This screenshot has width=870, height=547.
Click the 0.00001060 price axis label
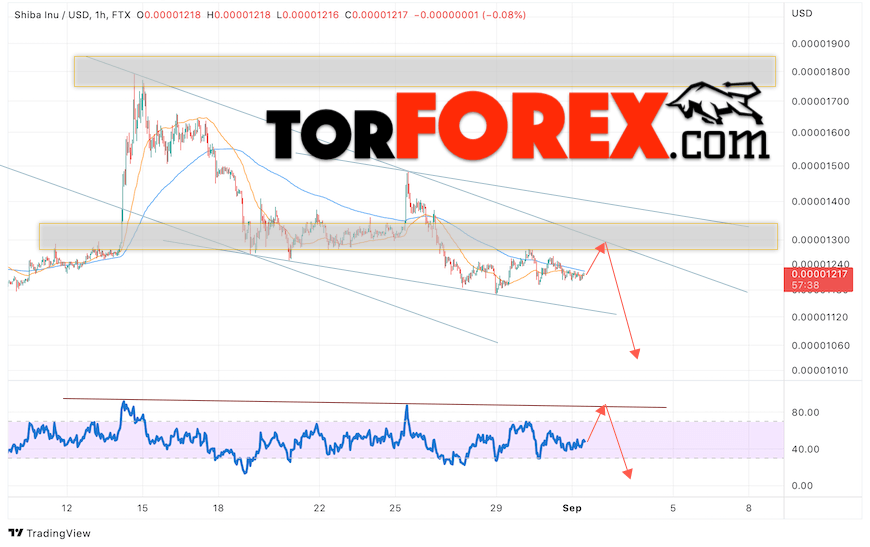[x=820, y=346]
